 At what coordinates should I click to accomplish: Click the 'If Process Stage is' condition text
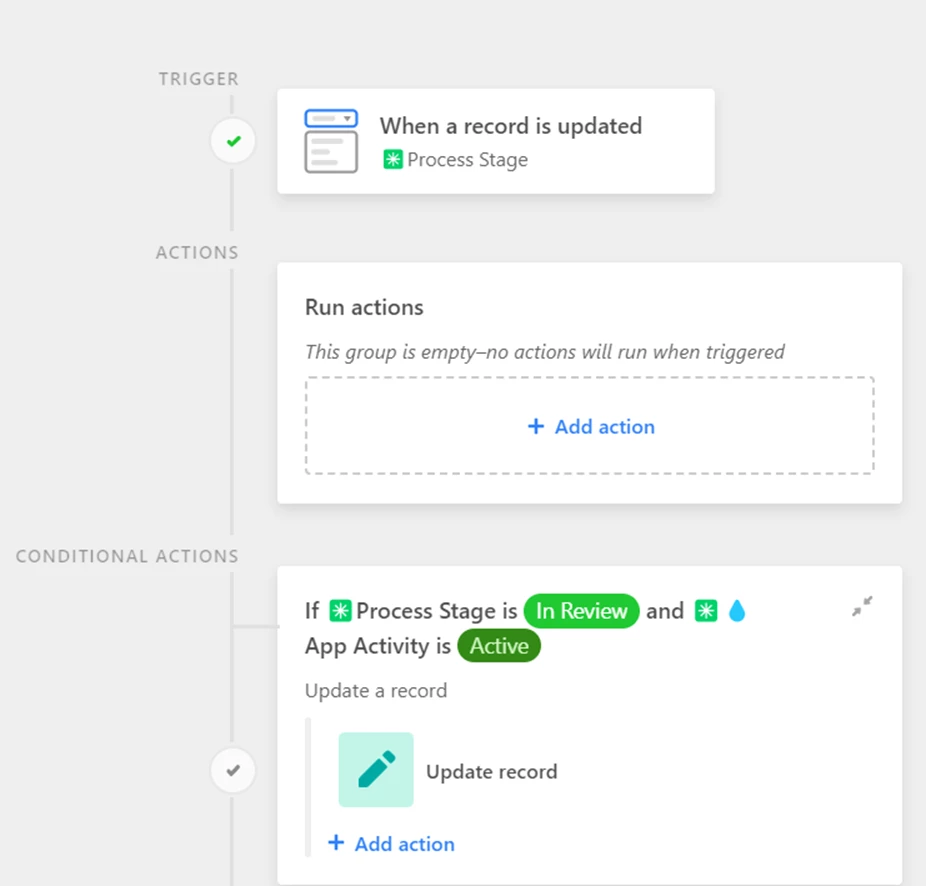pos(411,611)
